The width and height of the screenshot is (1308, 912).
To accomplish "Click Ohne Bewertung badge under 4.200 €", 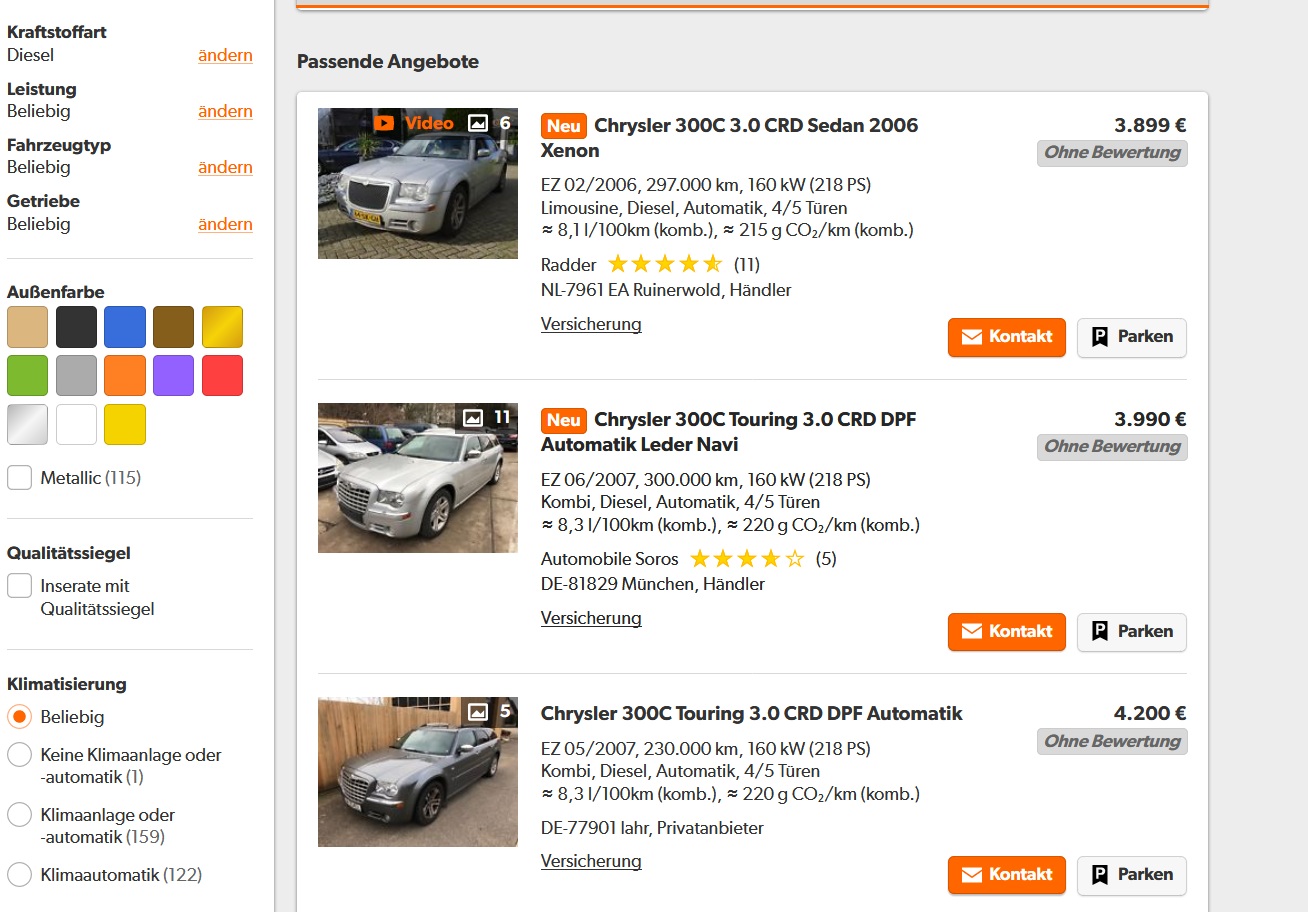I will point(1112,741).
